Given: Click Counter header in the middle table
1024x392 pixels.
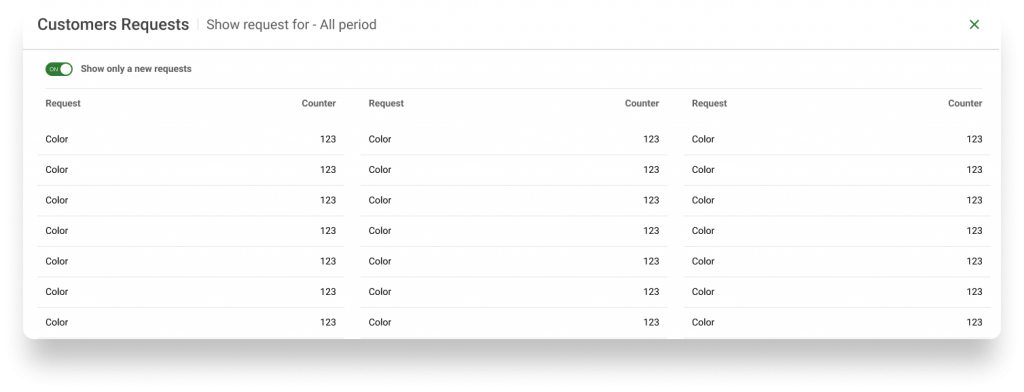Looking at the screenshot, I should [642, 103].
